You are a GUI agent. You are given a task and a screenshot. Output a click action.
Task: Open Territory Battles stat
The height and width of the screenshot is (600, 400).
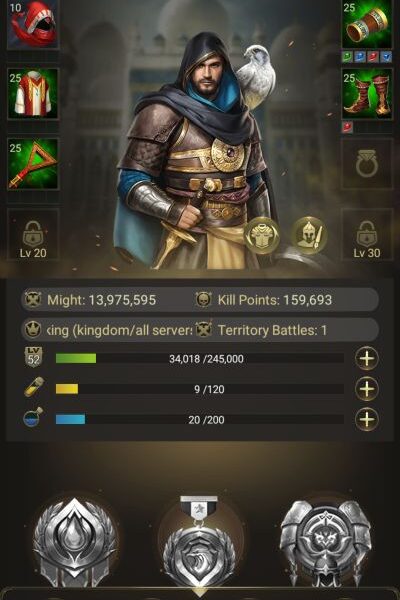pos(262,330)
